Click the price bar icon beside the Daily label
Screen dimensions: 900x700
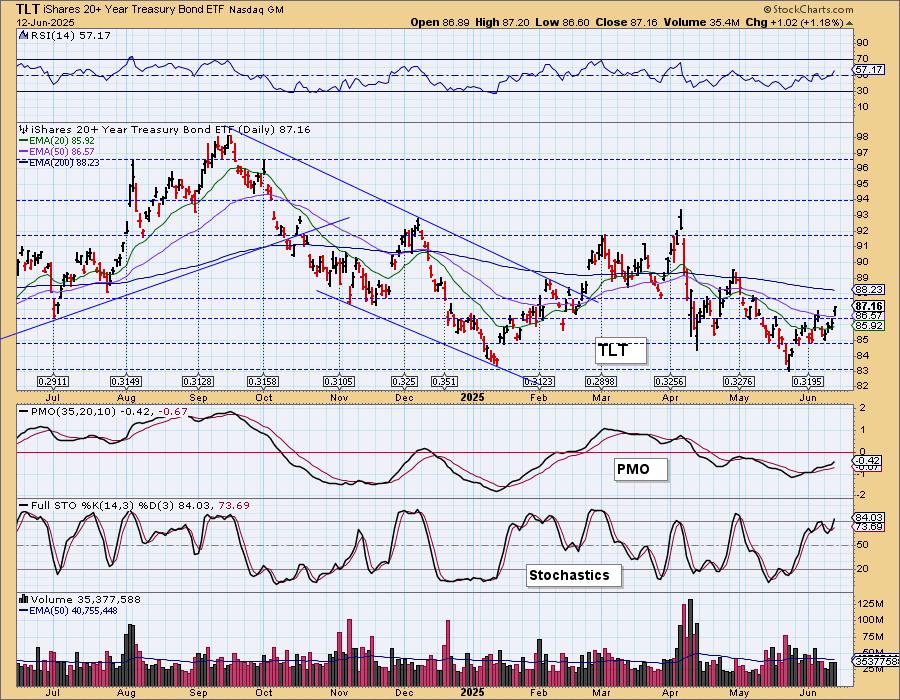24,129
